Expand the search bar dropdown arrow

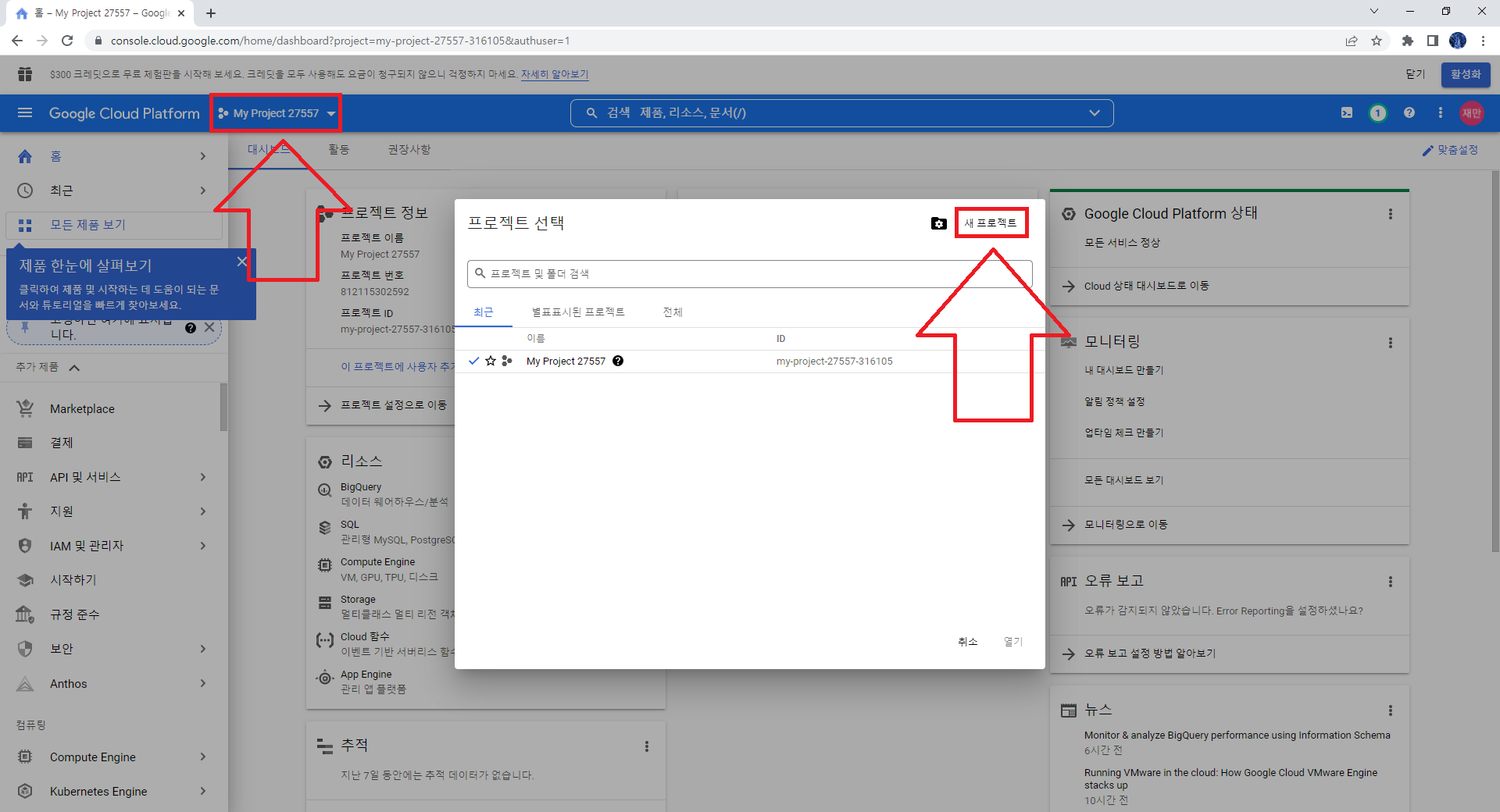(1095, 113)
